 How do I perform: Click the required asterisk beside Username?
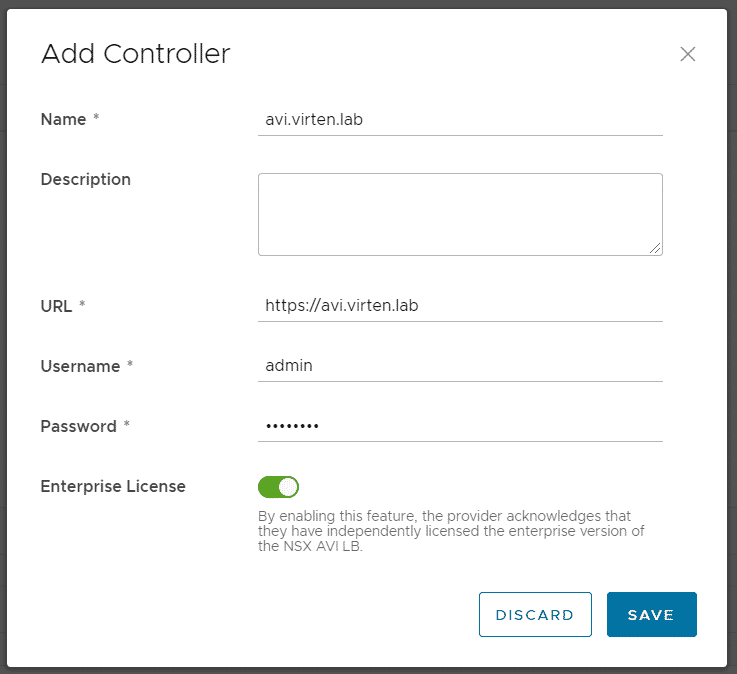(130, 363)
